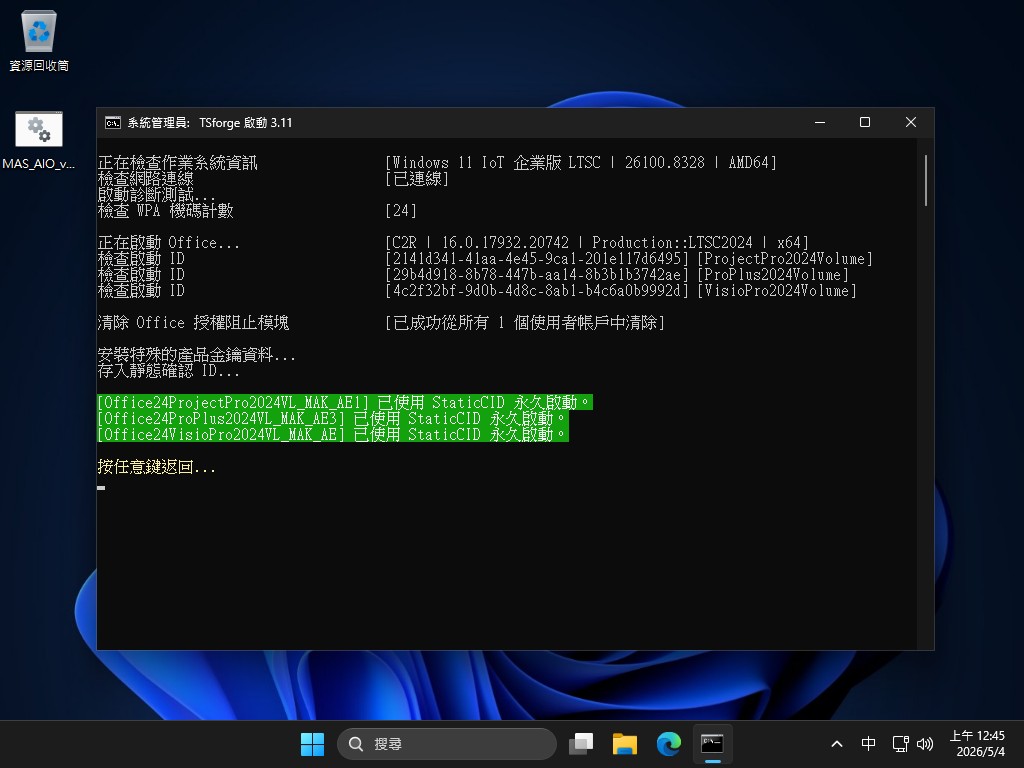The height and width of the screenshot is (768, 1024).
Task: Open the Recycle Bin desktop icon
Action: (x=39, y=40)
